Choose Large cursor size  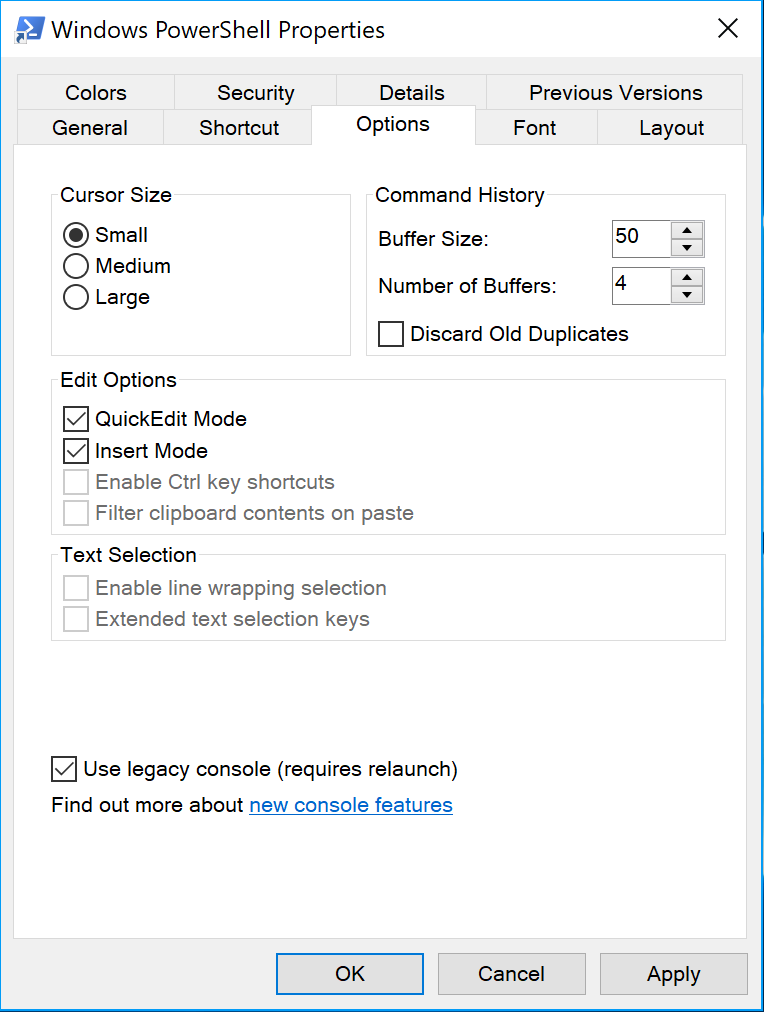point(75,297)
